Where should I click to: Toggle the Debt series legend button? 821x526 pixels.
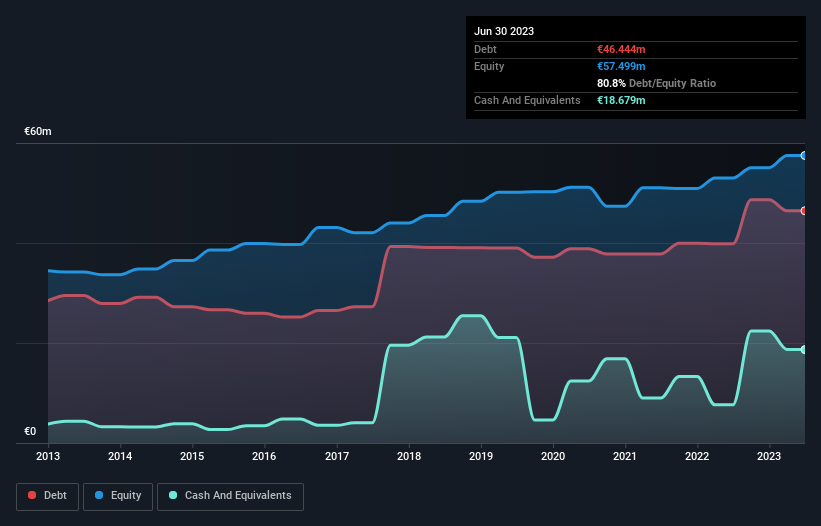tap(48, 496)
